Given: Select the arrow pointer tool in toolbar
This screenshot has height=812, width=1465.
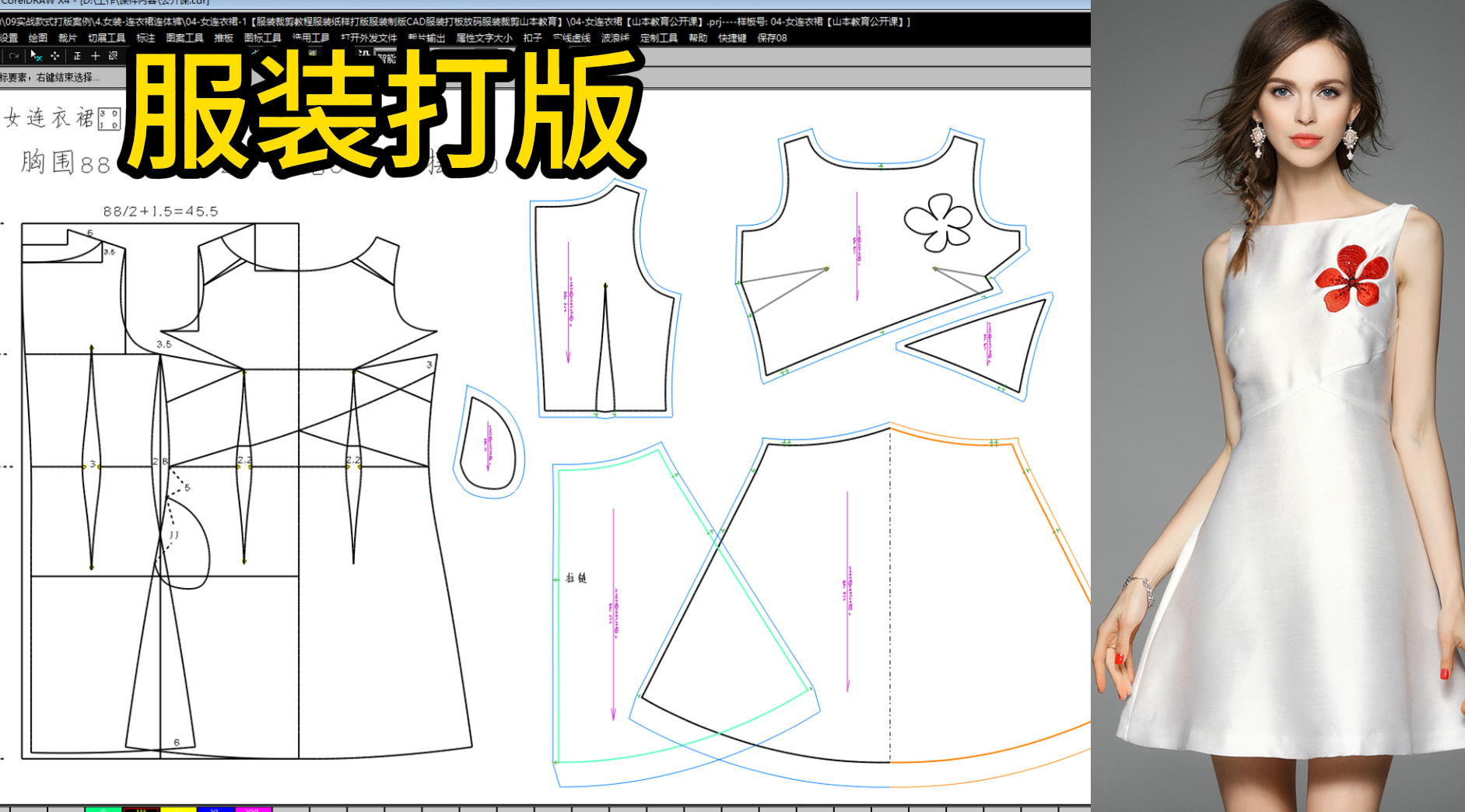Looking at the screenshot, I should 34,56.
